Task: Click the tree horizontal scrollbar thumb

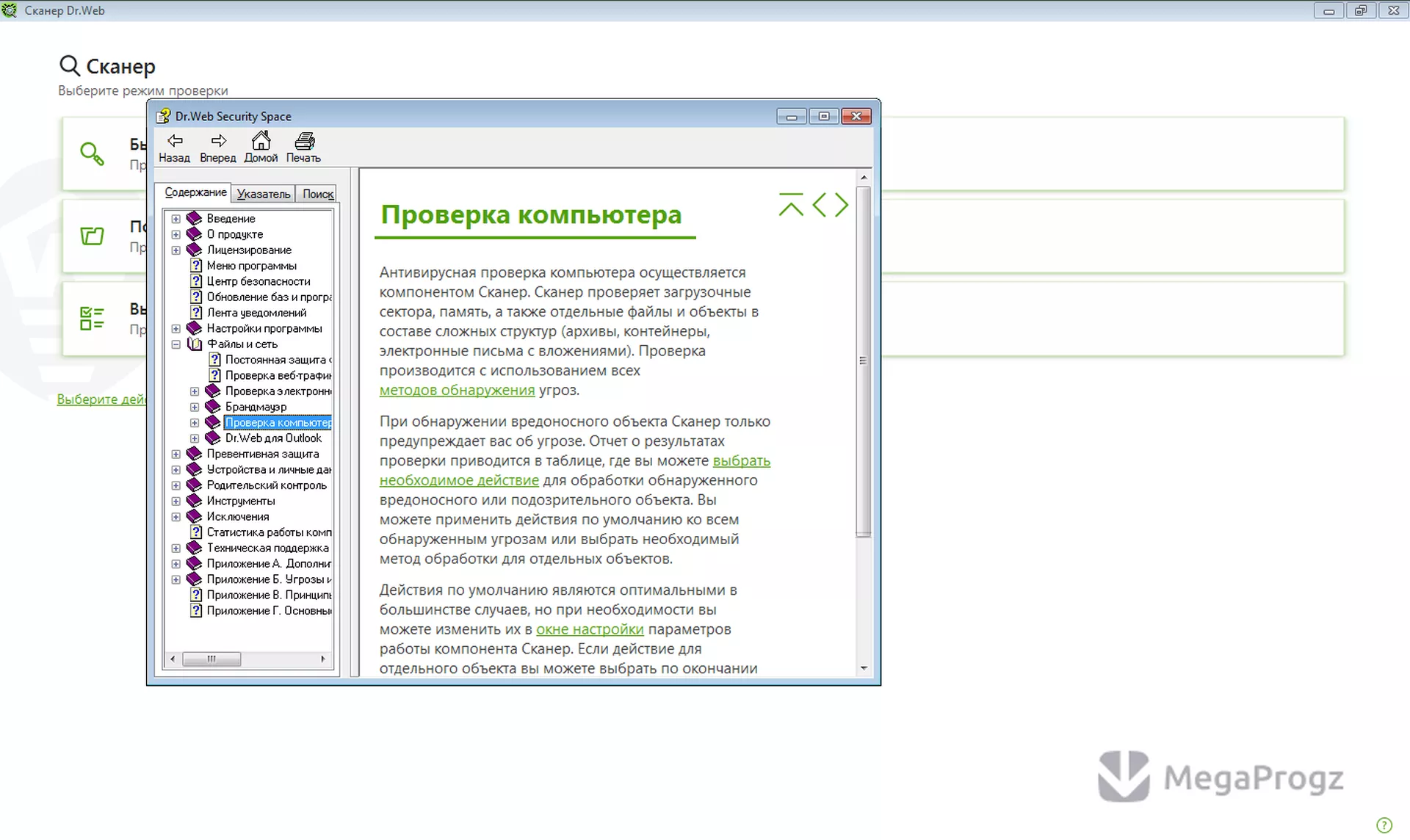Action: tap(211, 659)
